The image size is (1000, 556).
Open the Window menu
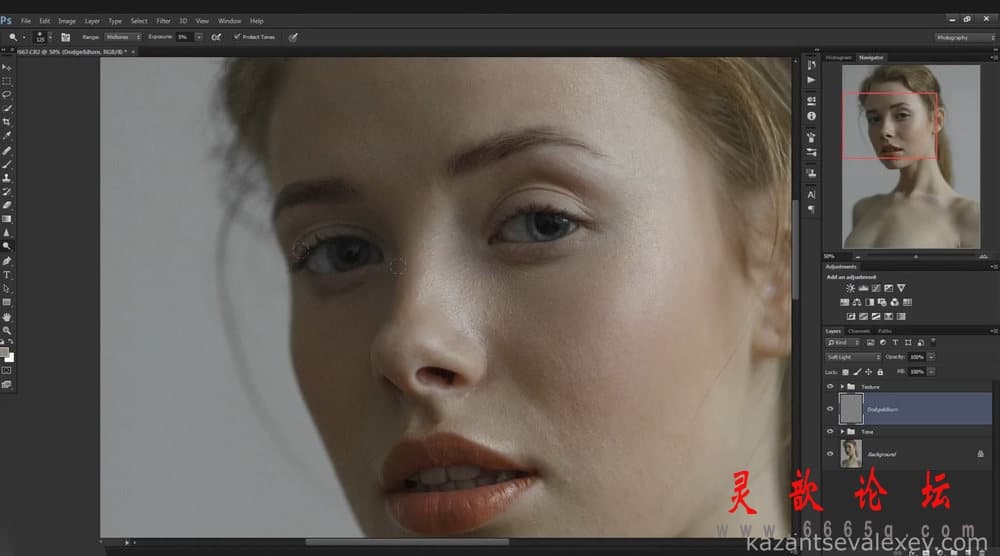coord(230,21)
